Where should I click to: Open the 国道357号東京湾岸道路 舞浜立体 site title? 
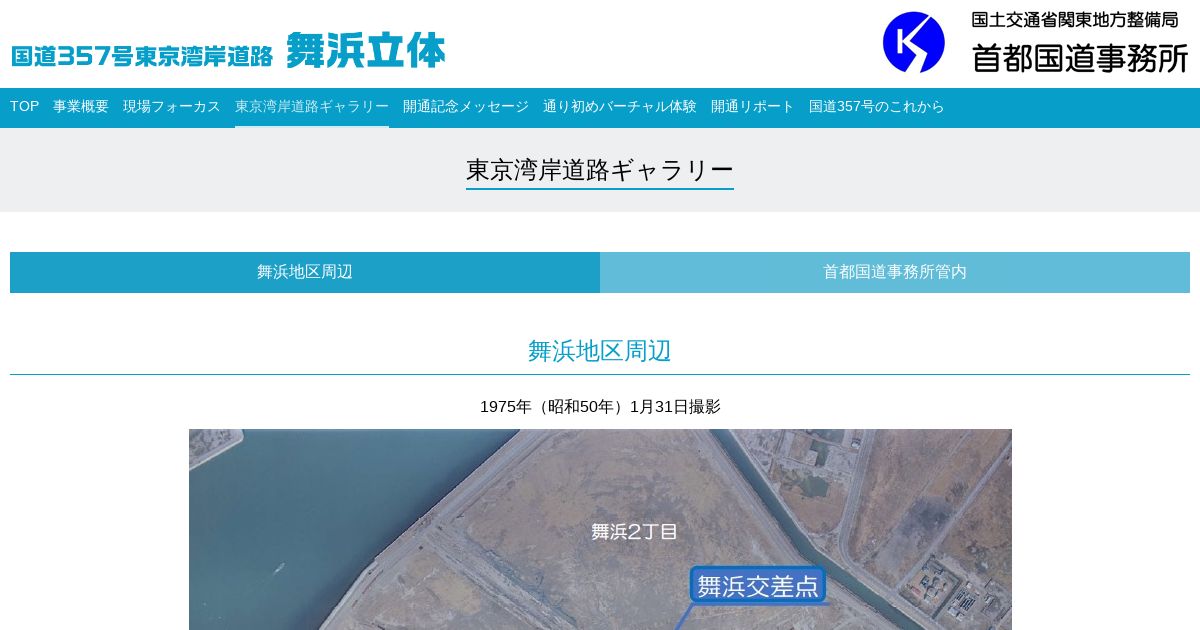228,51
